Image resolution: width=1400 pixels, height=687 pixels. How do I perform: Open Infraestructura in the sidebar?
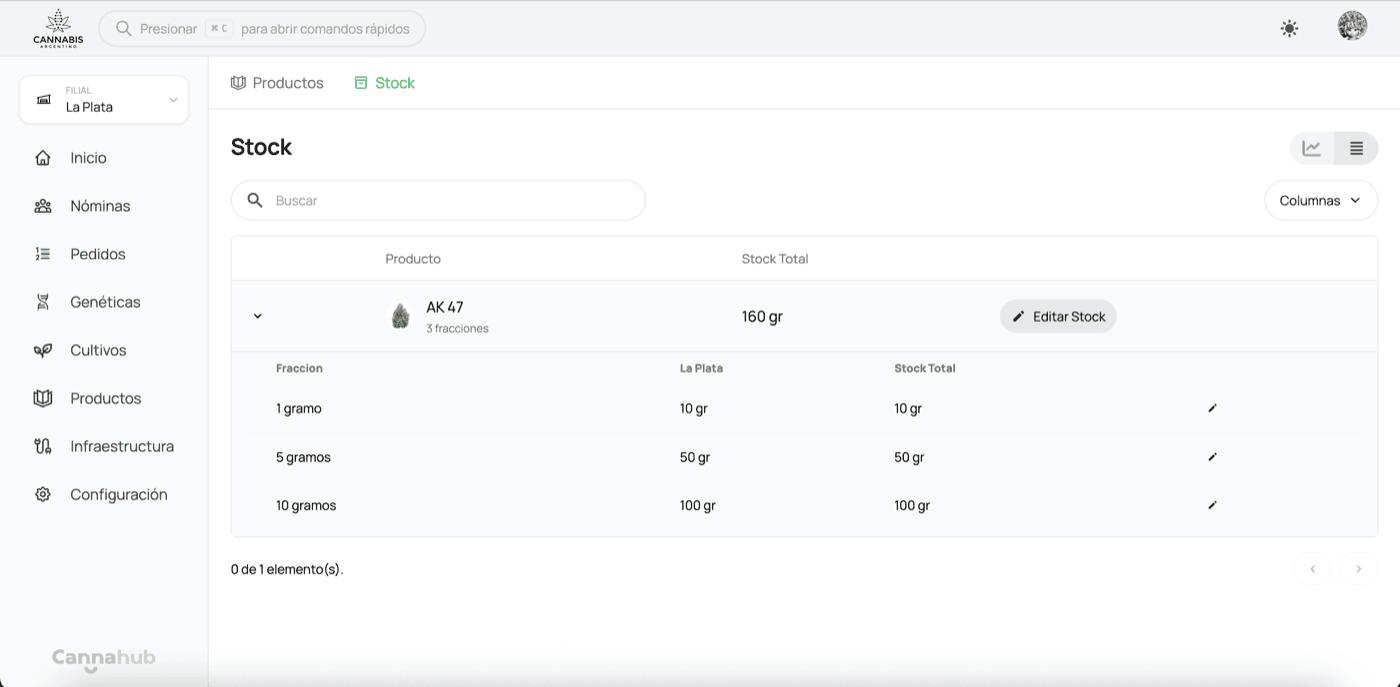tap(121, 446)
